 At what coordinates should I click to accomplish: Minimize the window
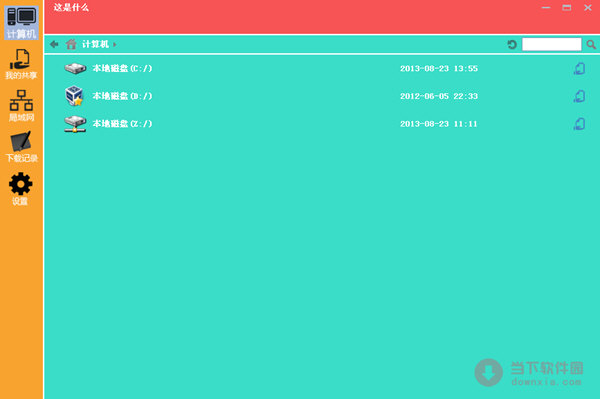(x=546, y=8)
